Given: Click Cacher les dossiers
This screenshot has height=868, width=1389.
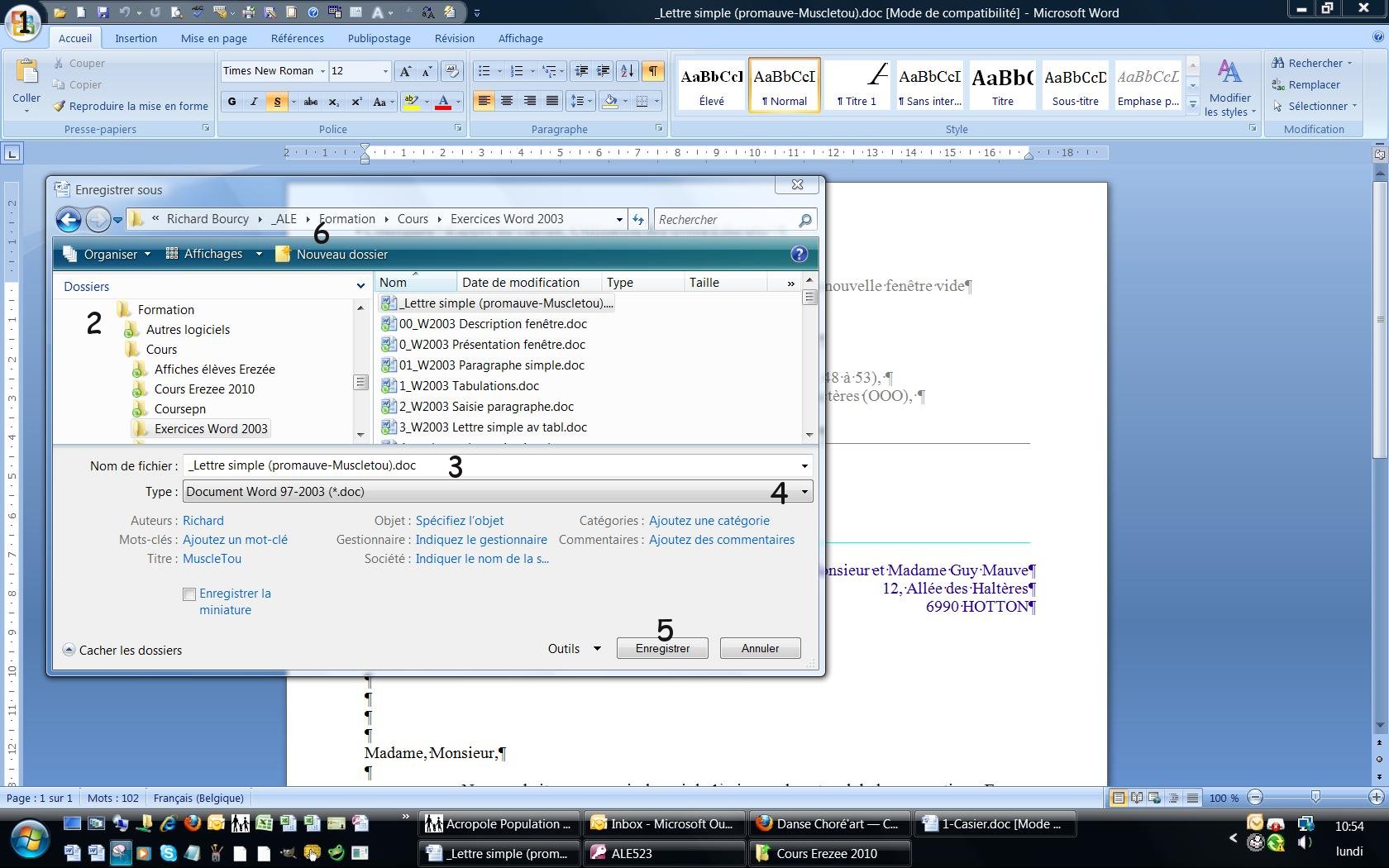Looking at the screenshot, I should pyautogui.click(x=122, y=651).
